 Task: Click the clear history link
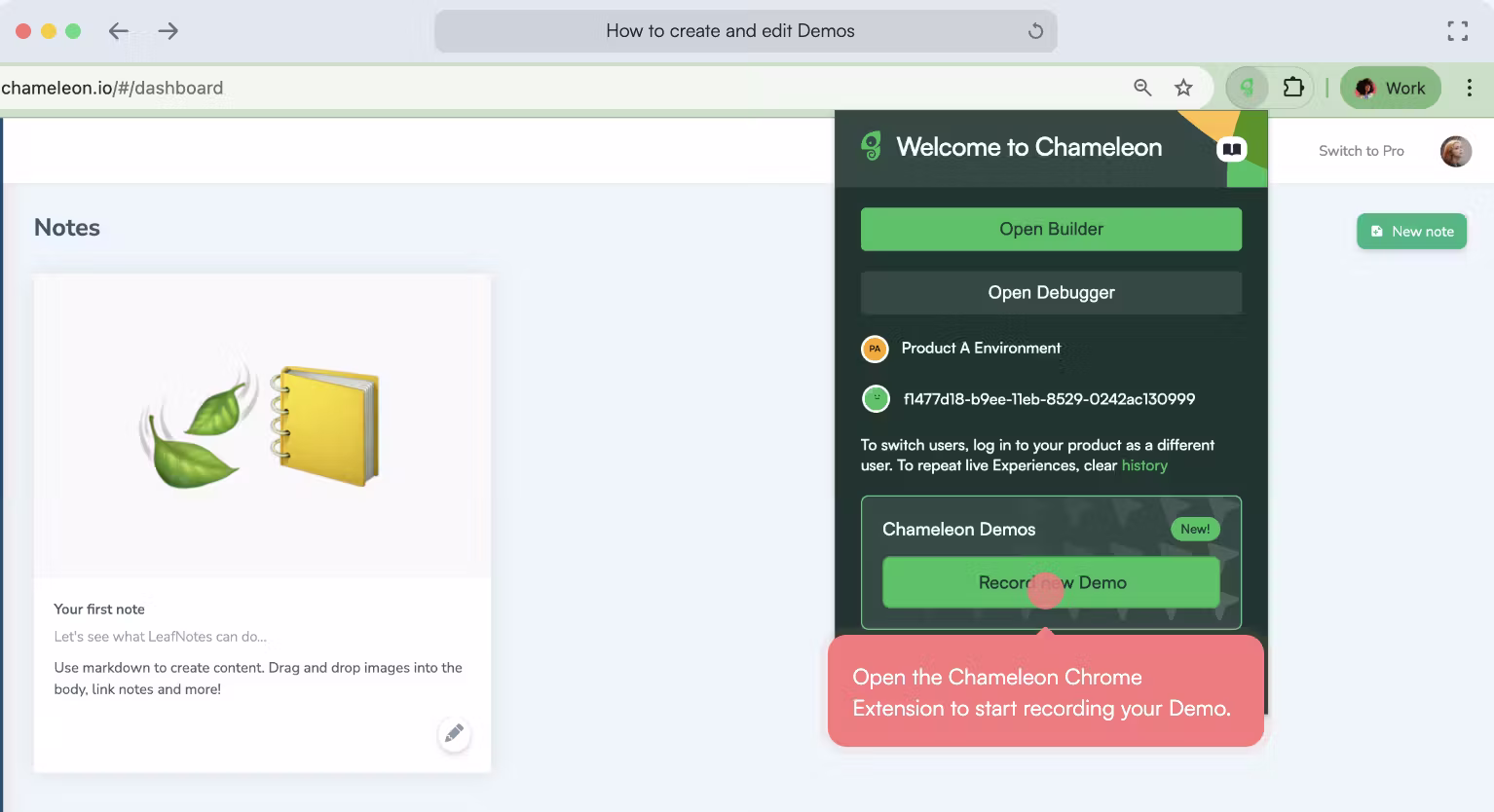1143,465
